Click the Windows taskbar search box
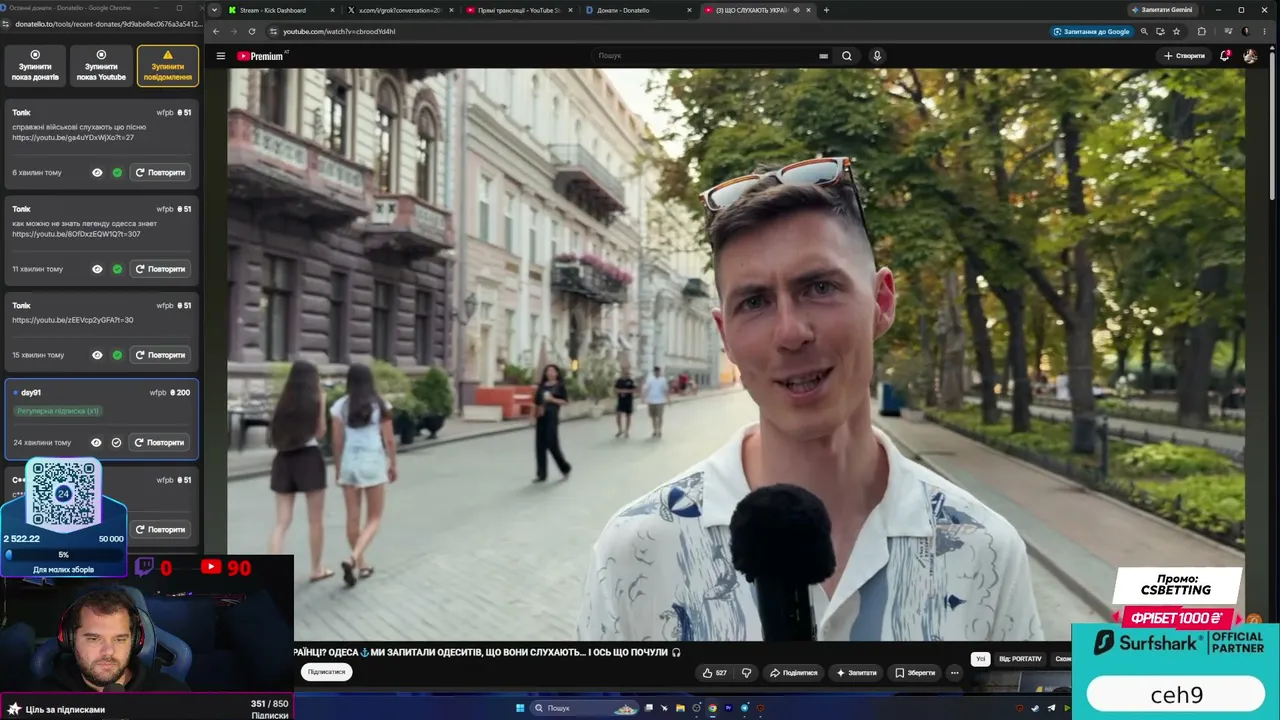This screenshot has width=1280, height=720. (x=585, y=708)
